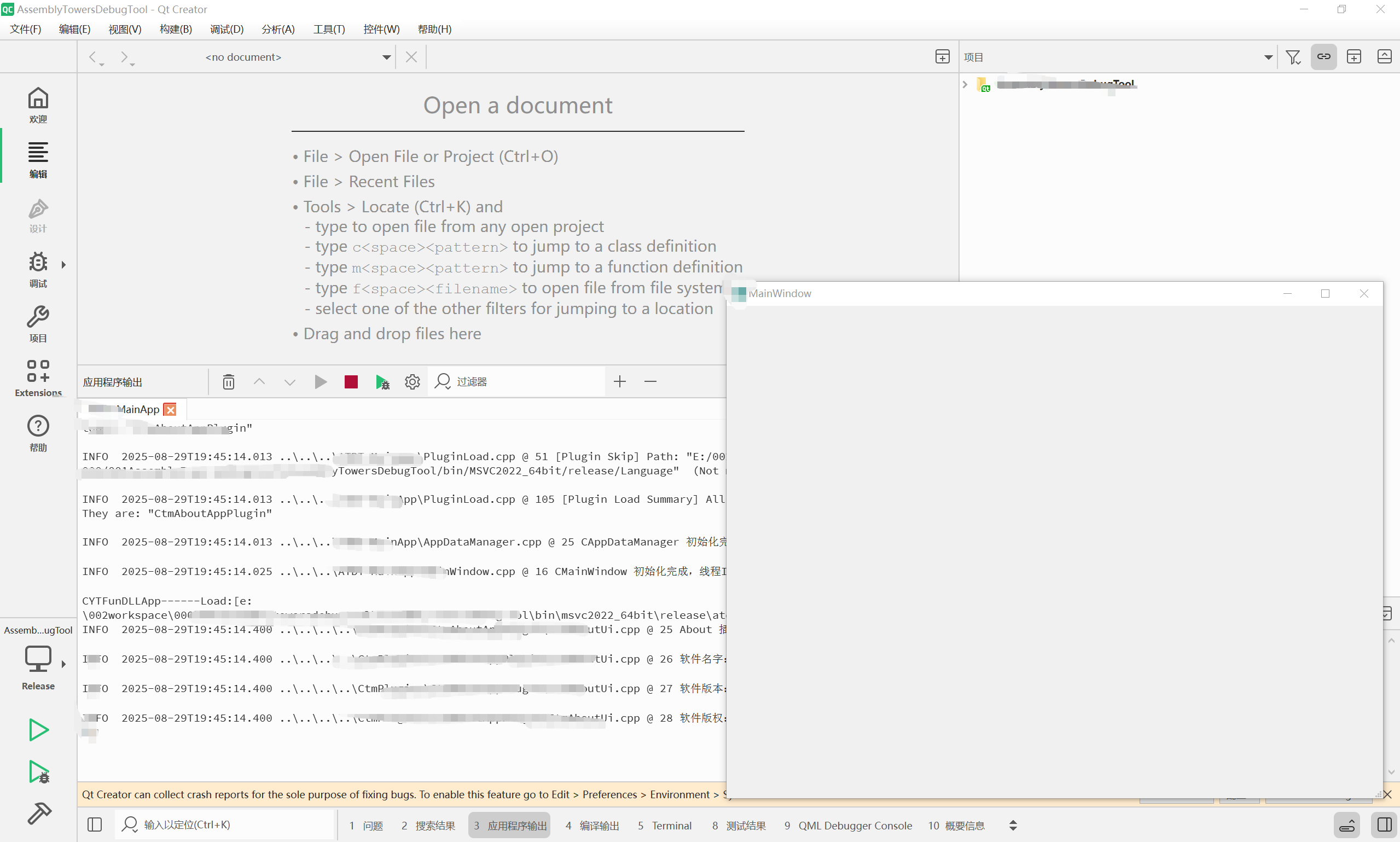Open Projects (项目) mode

(x=38, y=324)
